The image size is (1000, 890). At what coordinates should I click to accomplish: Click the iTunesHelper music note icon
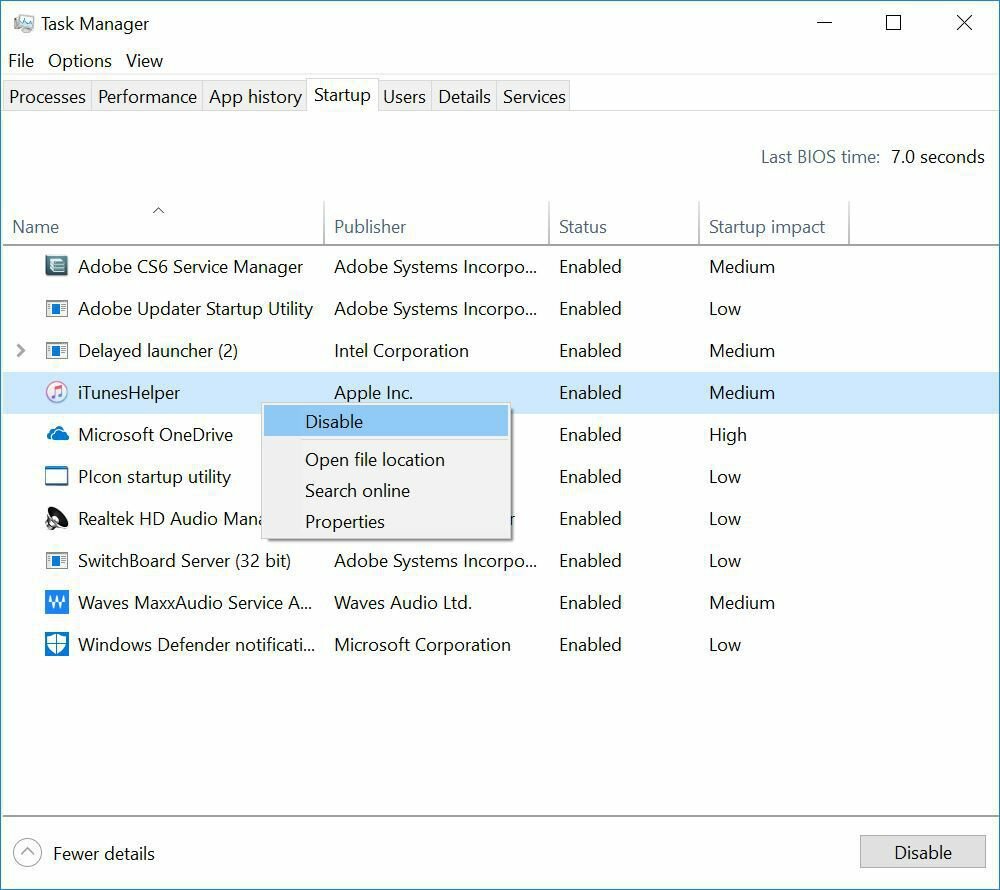(57, 393)
